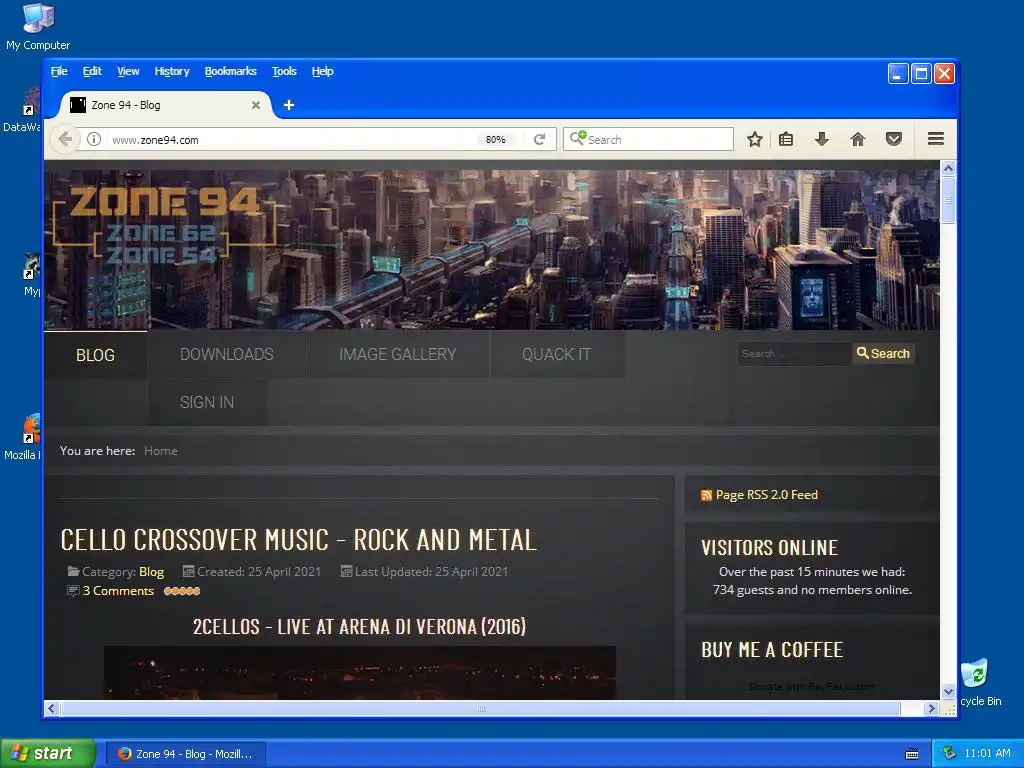The width and height of the screenshot is (1024, 768).
Task: Click the keyboard icon in taskbar
Action: pyautogui.click(x=912, y=754)
